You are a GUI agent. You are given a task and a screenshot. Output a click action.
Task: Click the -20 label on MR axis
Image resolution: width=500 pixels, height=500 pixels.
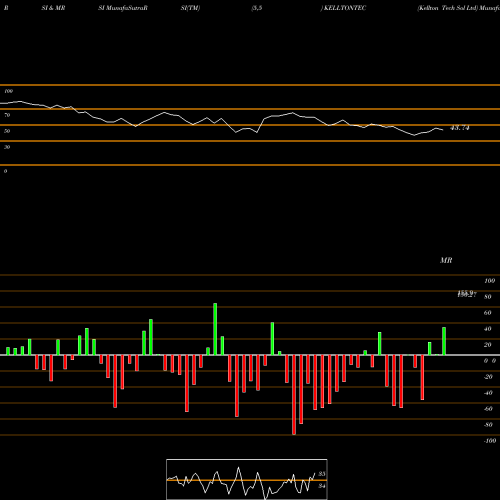point(488,377)
